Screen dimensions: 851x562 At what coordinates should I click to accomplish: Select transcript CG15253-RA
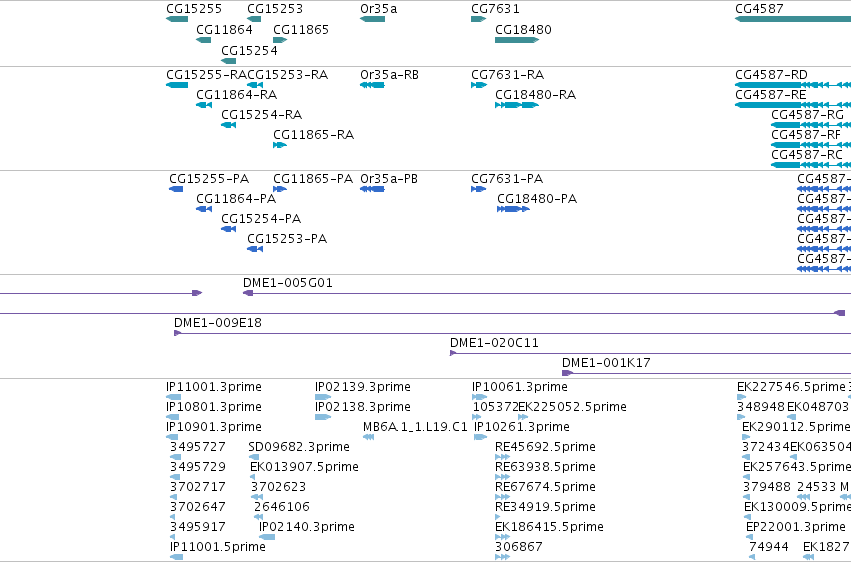(x=287, y=74)
